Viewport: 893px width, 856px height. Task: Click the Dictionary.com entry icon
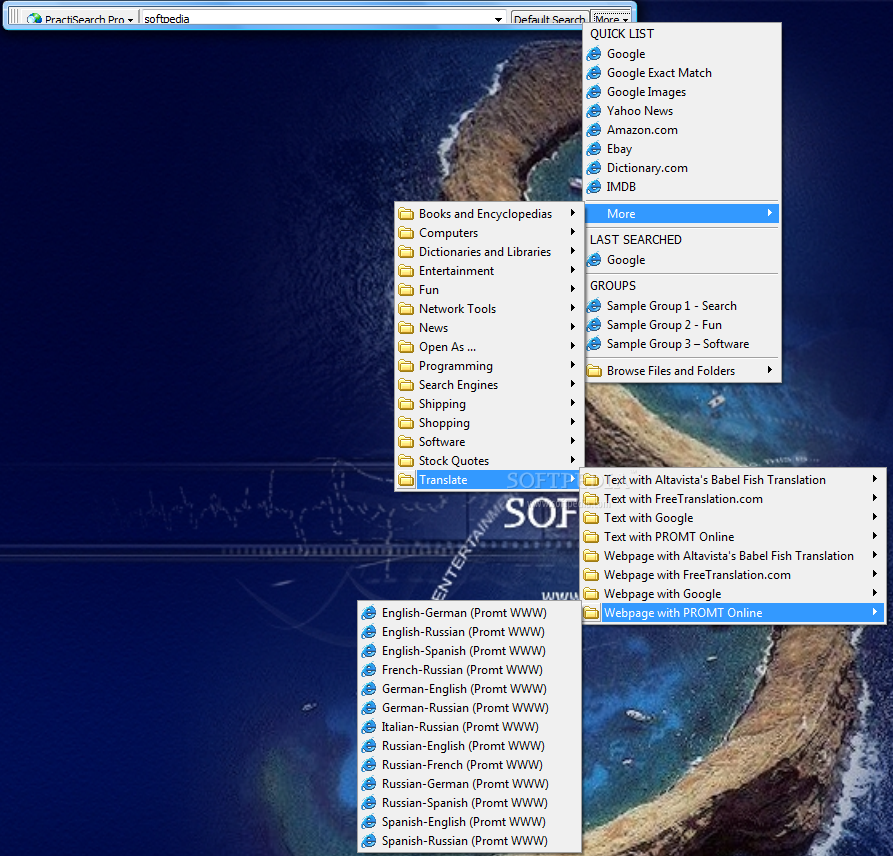point(594,168)
